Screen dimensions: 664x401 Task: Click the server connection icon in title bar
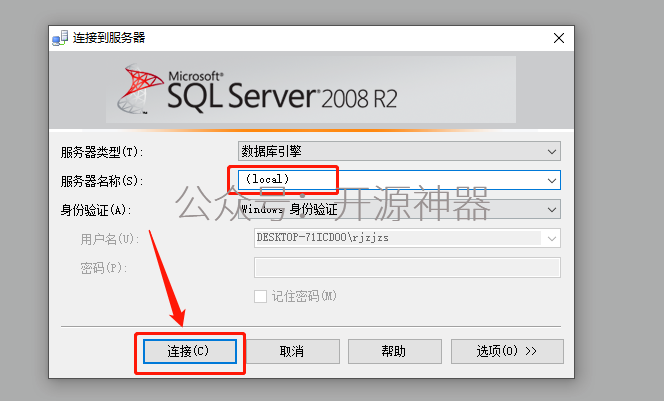60,38
